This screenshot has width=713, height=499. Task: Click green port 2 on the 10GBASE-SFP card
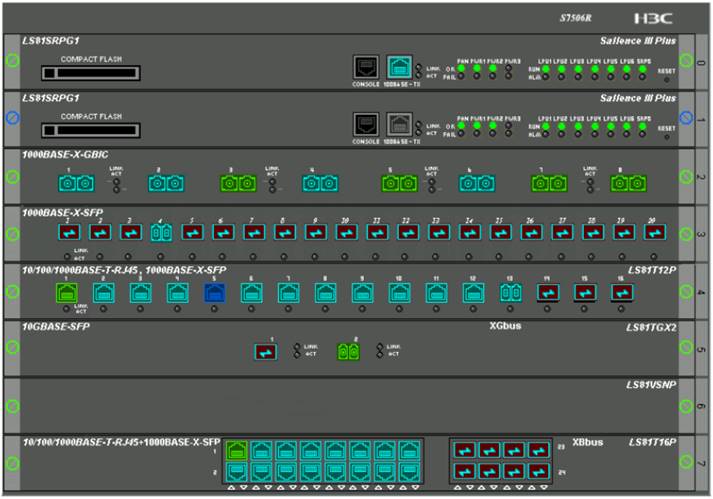348,352
